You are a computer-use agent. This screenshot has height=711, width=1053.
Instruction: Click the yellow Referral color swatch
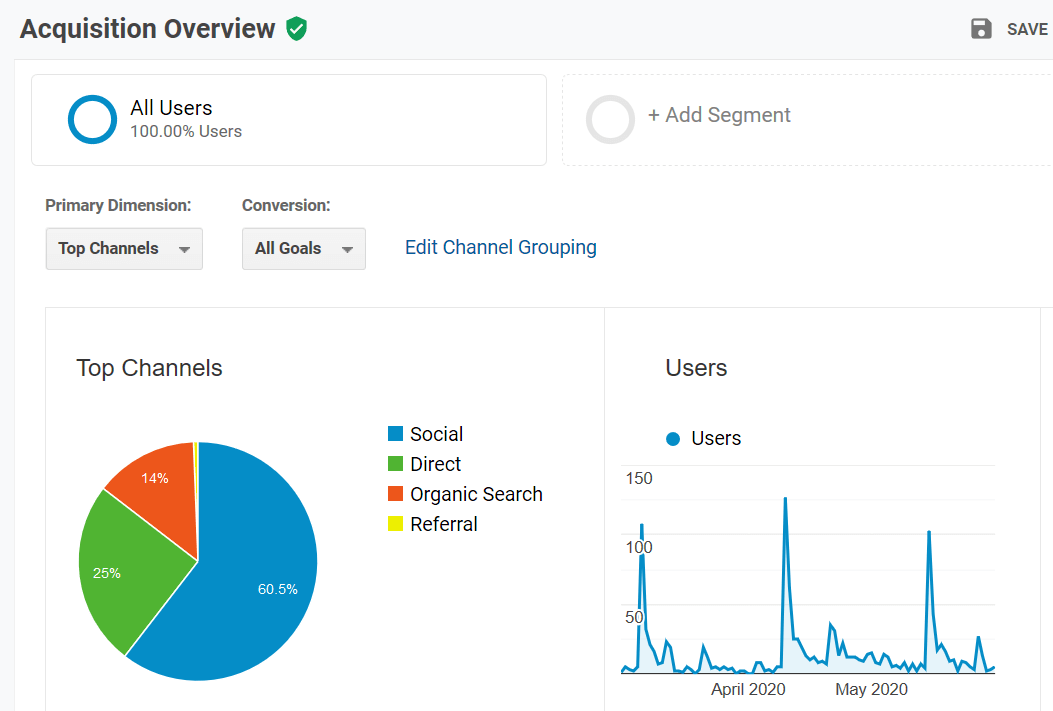point(394,523)
